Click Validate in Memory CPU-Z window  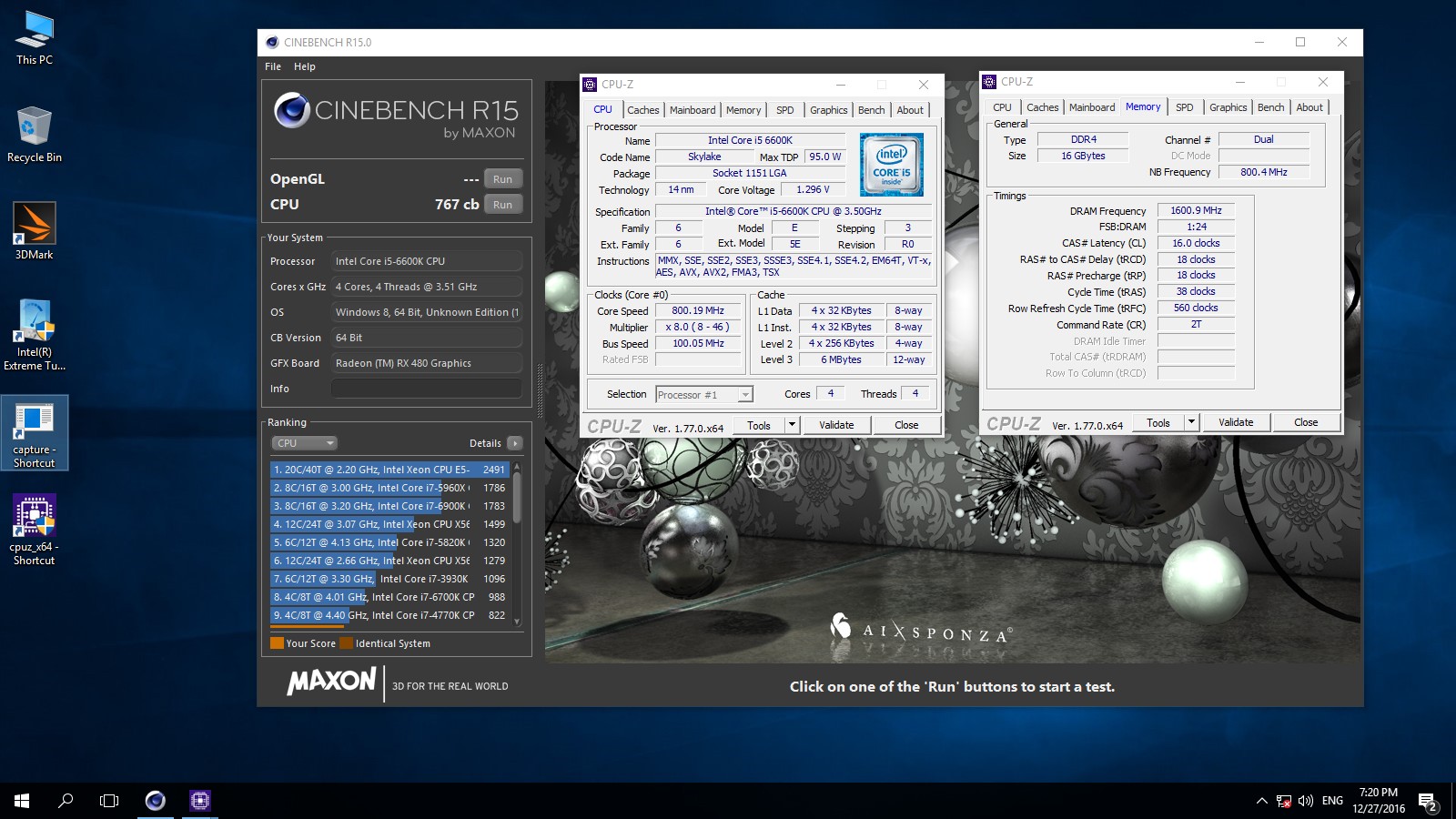coord(1236,422)
